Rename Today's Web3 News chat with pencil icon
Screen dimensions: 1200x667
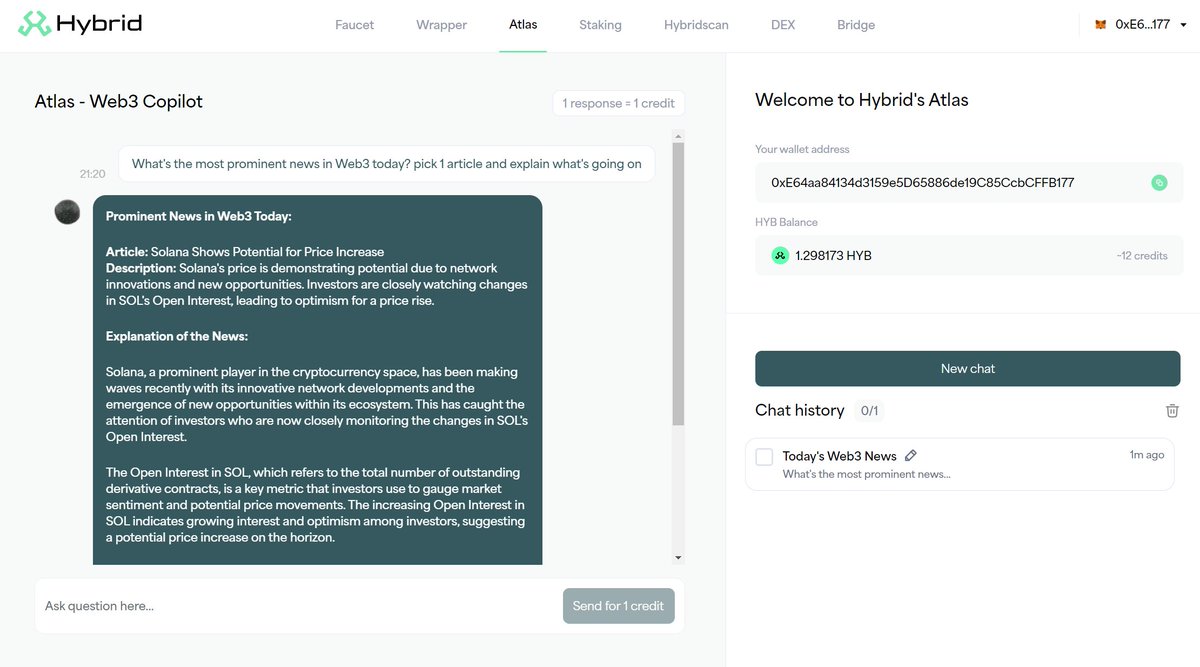(x=910, y=456)
